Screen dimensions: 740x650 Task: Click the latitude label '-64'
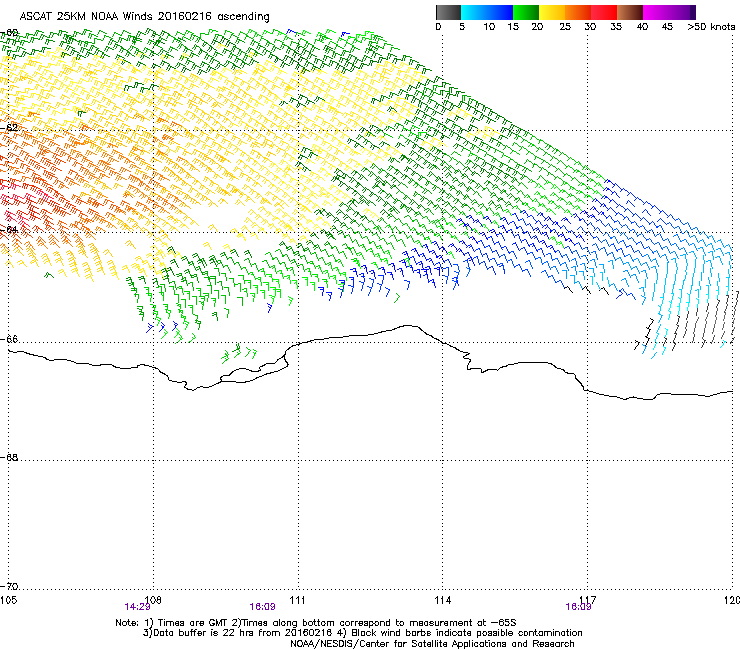tap(9, 229)
